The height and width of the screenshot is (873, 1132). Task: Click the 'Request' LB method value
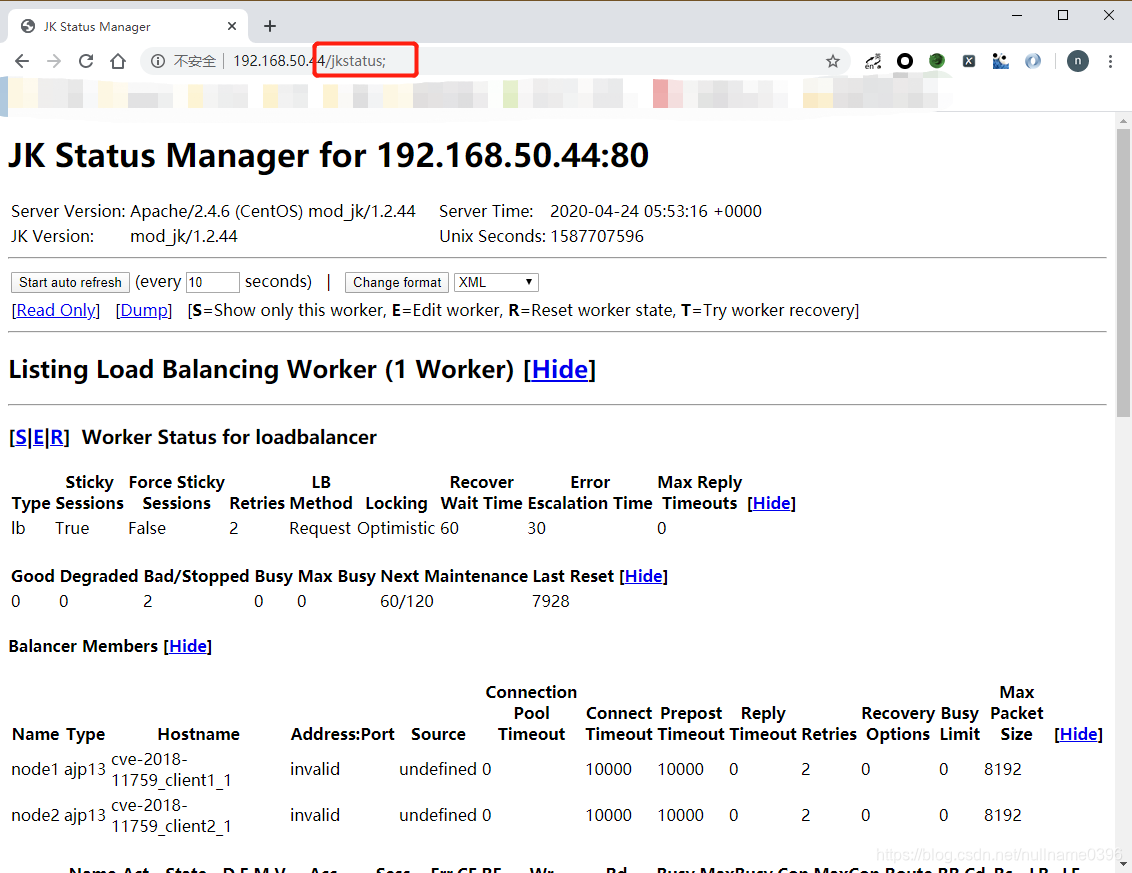coord(320,529)
